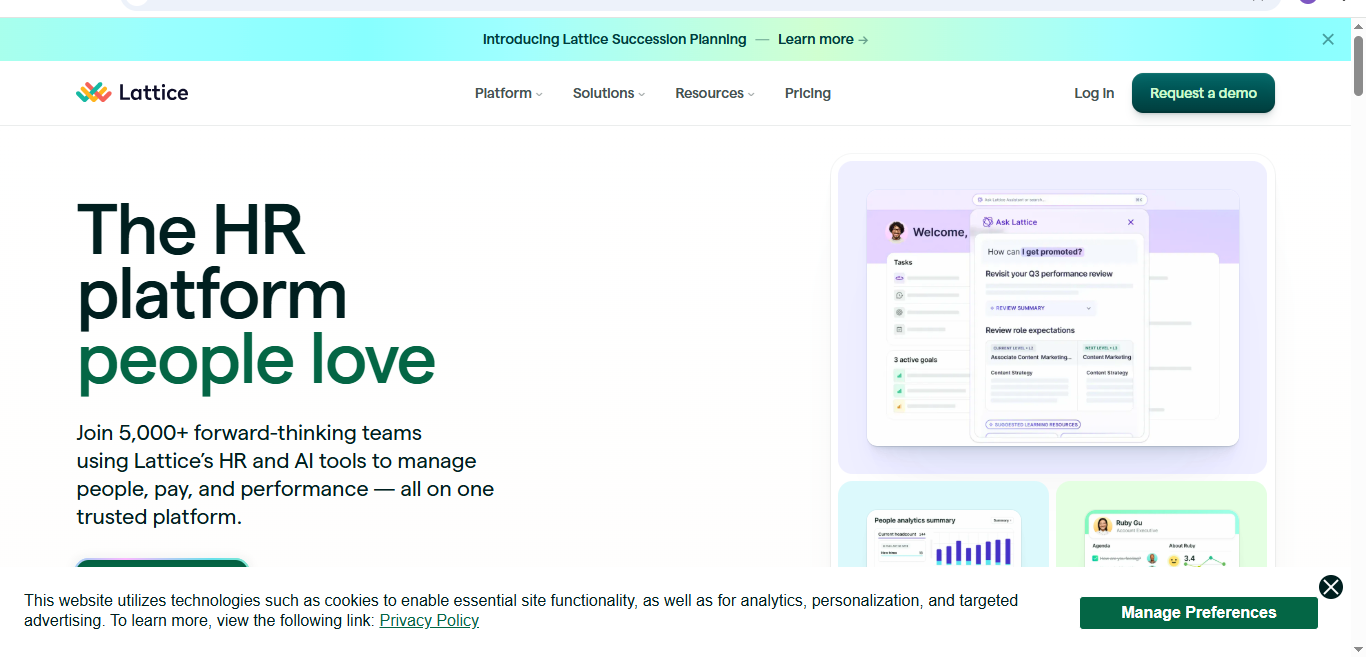Expand the Platform navigation dropdown
Screen dimensions: 1366x657
point(508,93)
